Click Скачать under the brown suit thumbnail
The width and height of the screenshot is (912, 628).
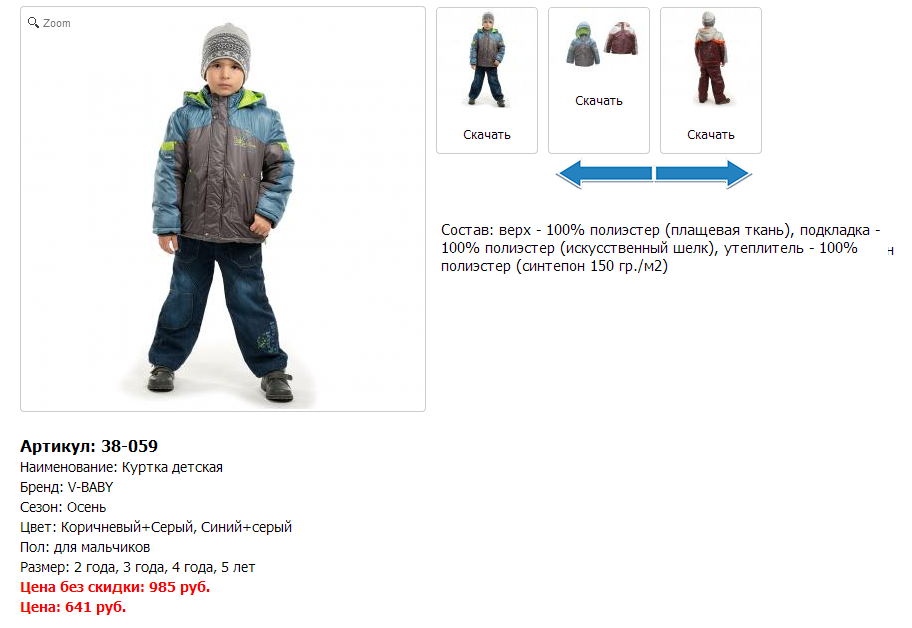711,135
